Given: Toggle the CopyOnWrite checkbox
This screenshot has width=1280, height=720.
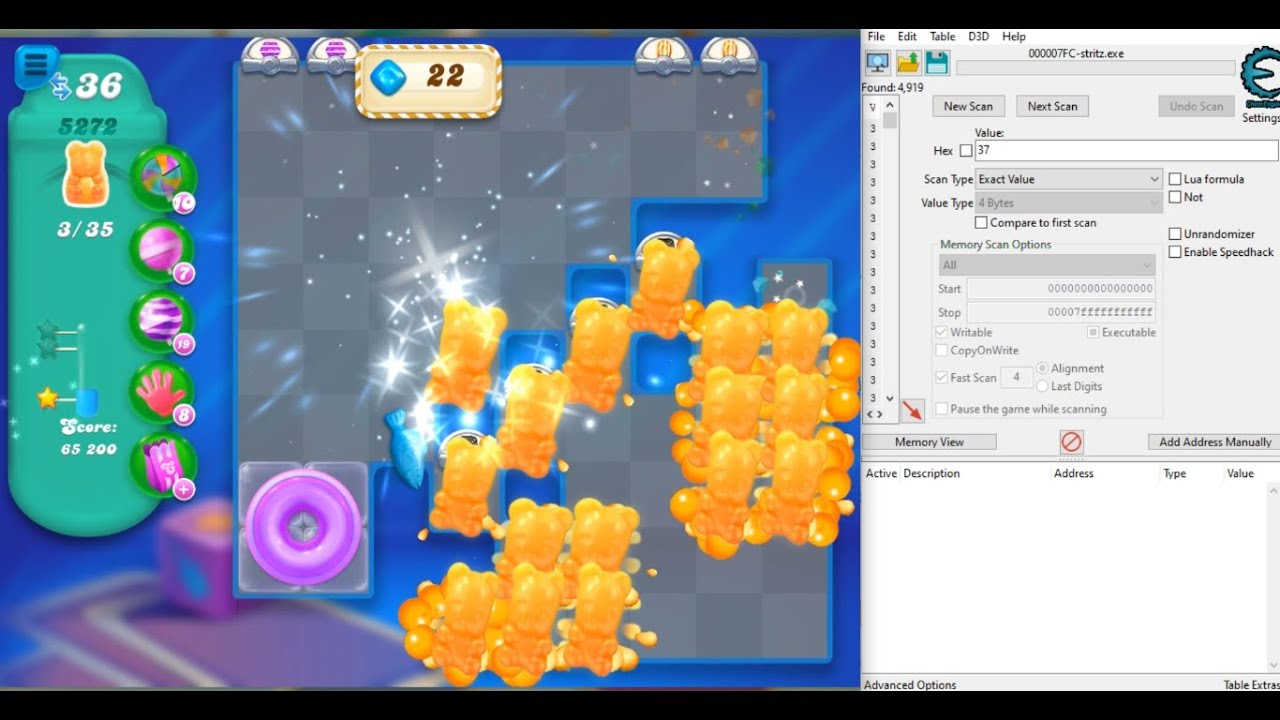Looking at the screenshot, I should pyautogui.click(x=941, y=350).
